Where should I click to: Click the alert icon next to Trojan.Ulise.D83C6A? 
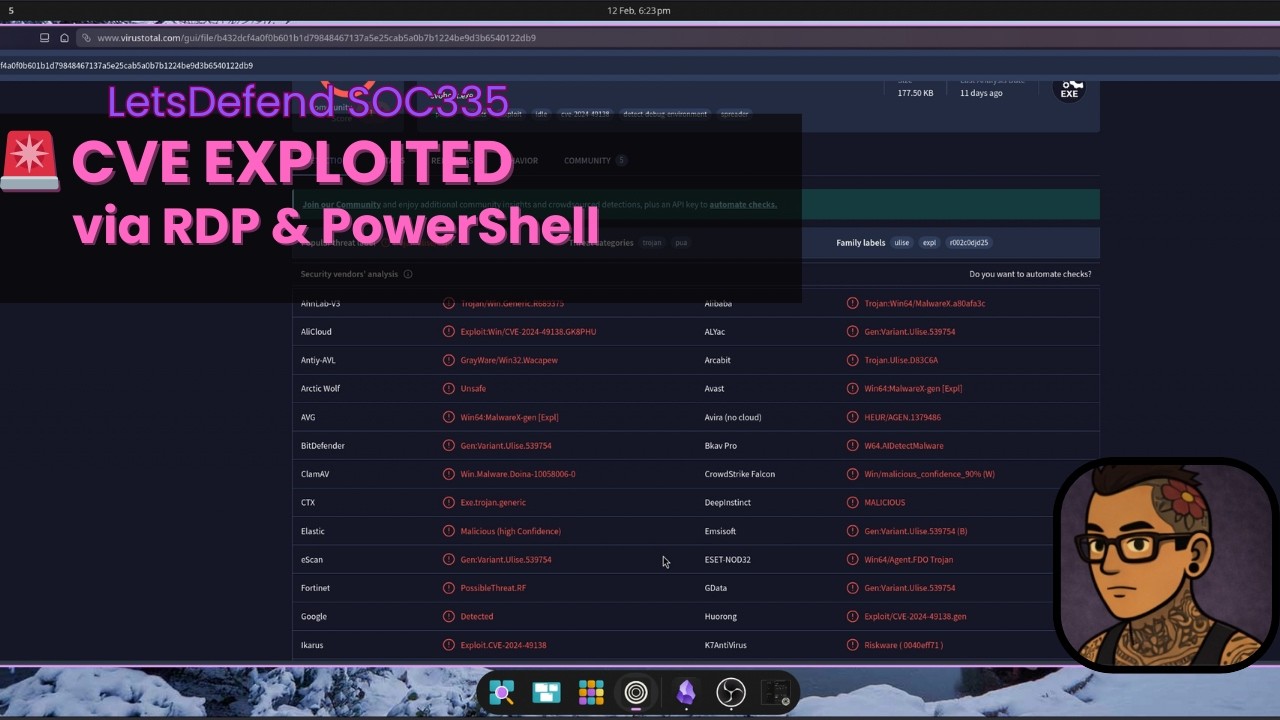(853, 360)
